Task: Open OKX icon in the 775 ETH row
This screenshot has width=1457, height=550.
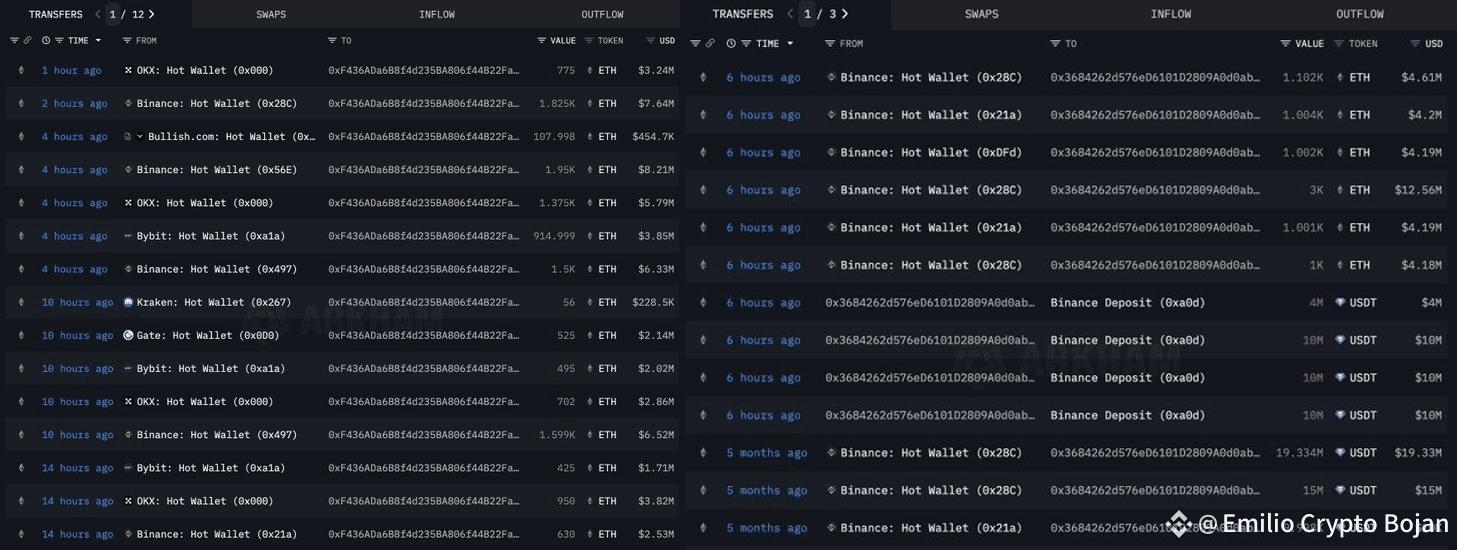Action: (128, 71)
